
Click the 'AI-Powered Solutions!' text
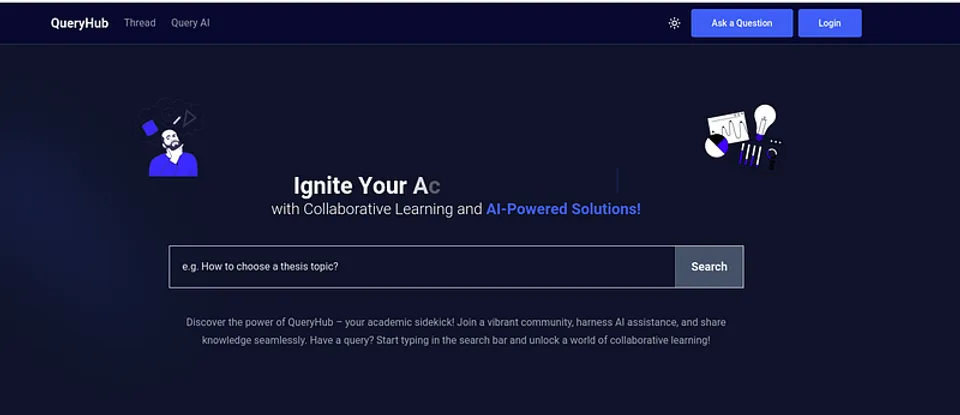click(563, 209)
